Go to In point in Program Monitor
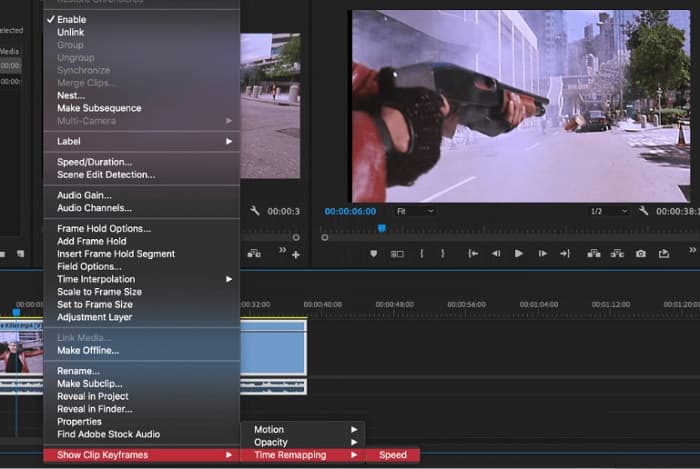This screenshot has height=469, width=700. (473, 253)
